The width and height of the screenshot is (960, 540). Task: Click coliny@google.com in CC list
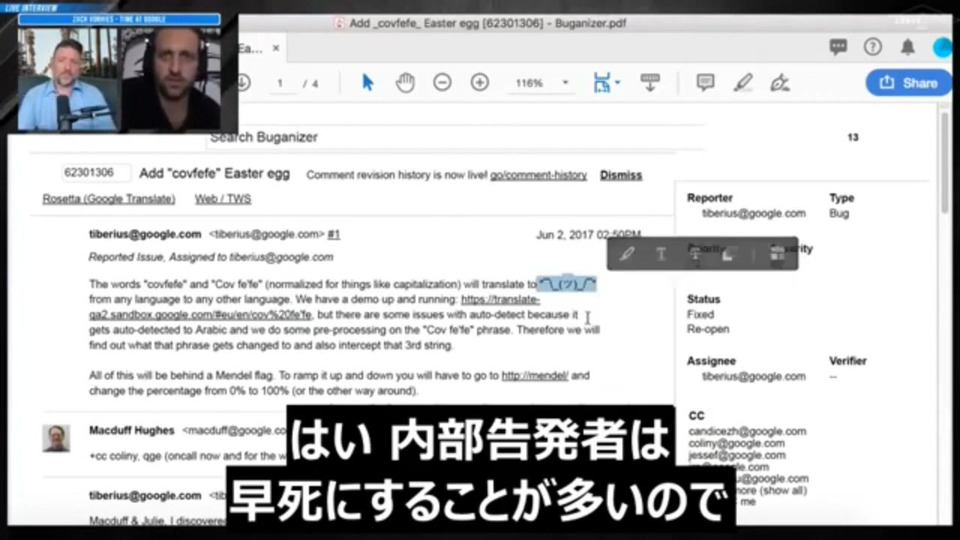(737, 443)
